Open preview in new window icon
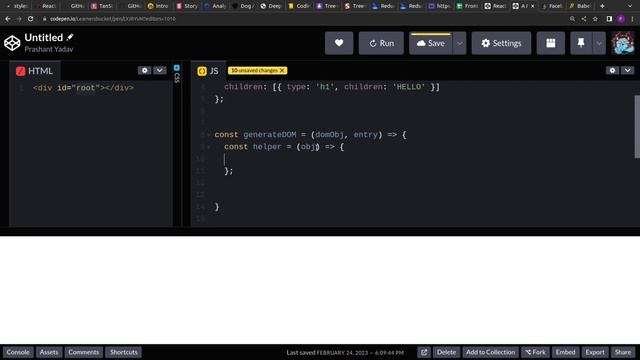 point(424,352)
